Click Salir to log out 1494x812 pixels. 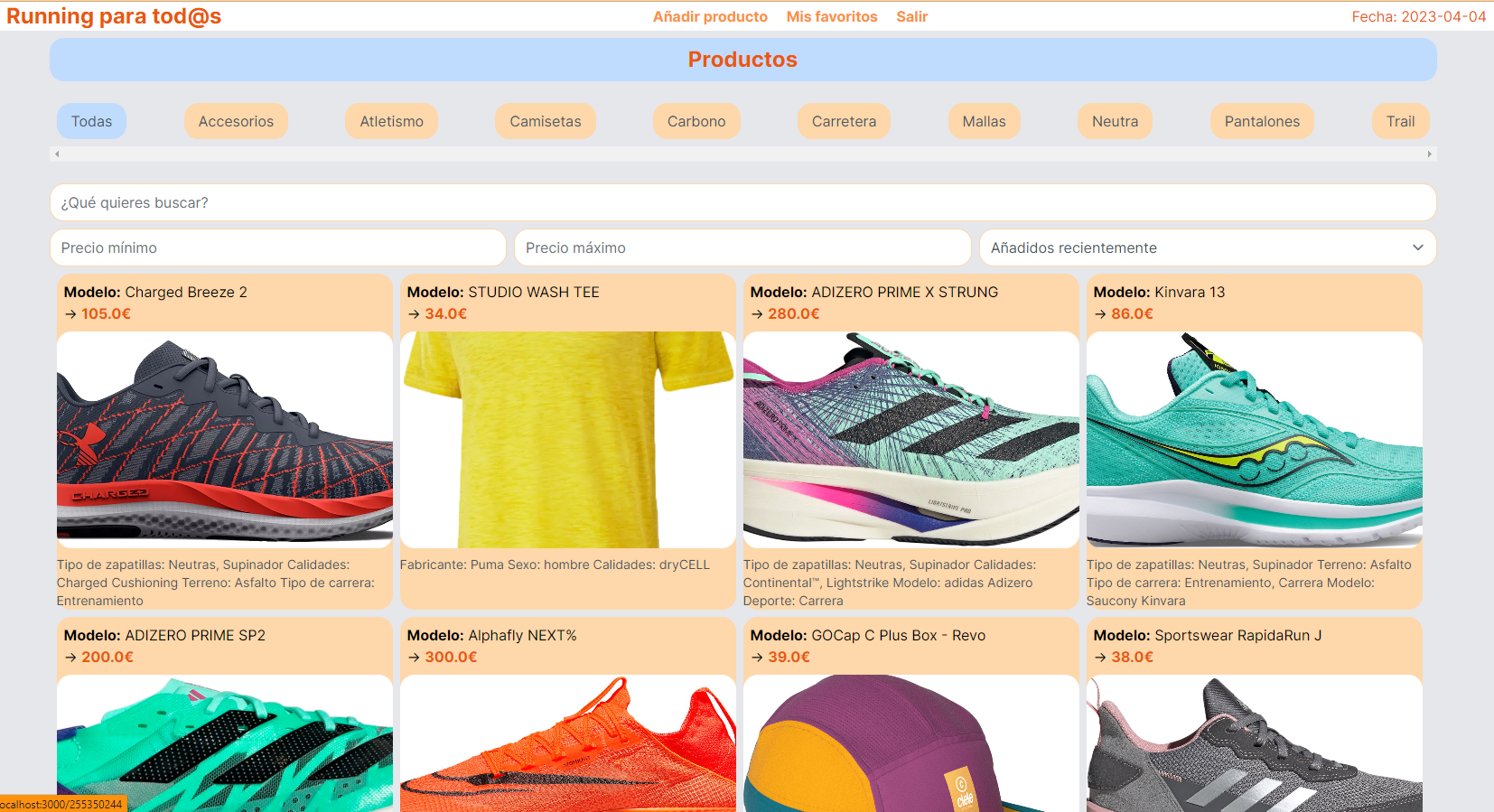pos(911,16)
